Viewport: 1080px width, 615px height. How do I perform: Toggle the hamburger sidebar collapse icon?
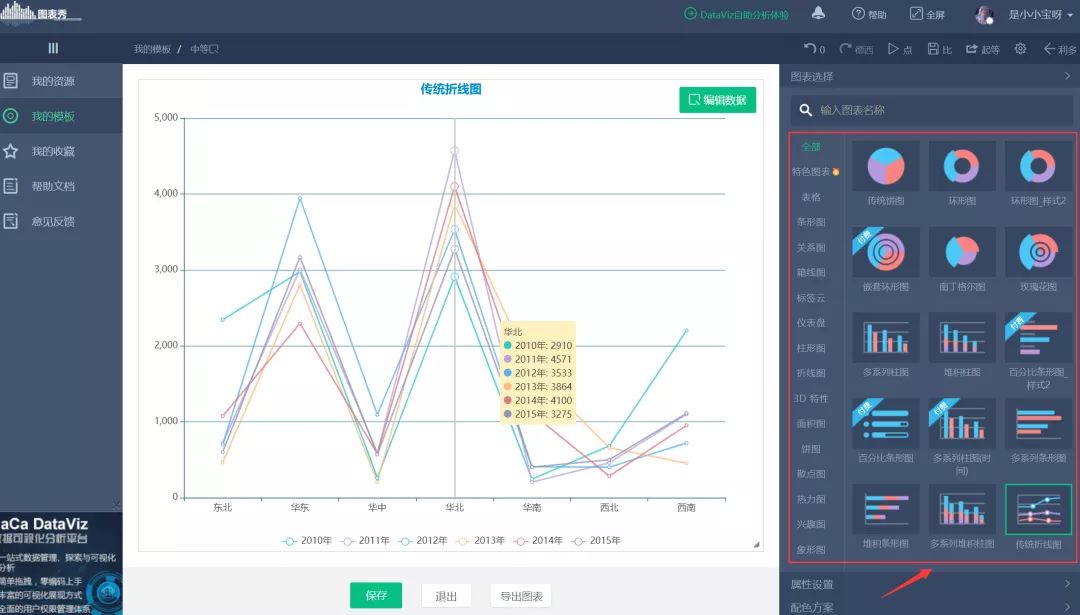click(x=53, y=48)
